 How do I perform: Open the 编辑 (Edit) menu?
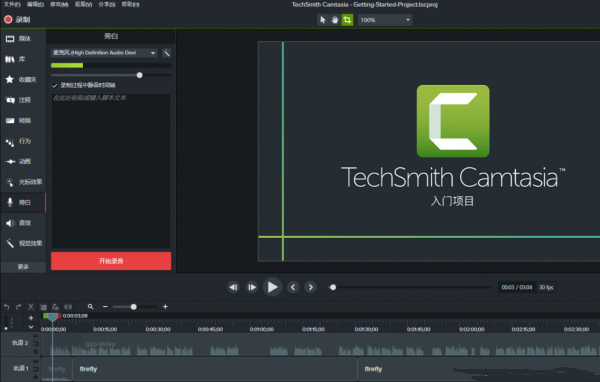(35, 4)
